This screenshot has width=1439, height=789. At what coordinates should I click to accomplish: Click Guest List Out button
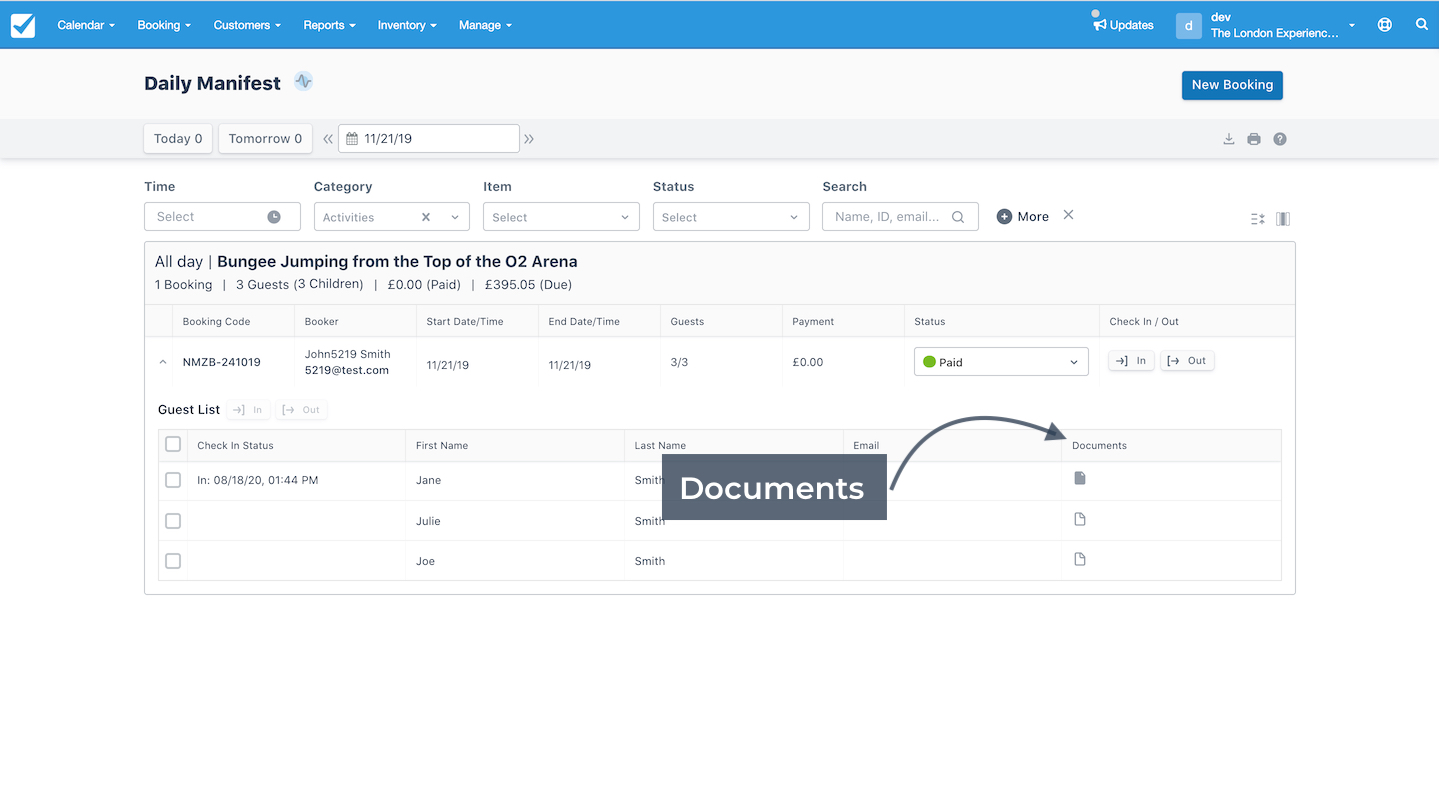coord(301,410)
